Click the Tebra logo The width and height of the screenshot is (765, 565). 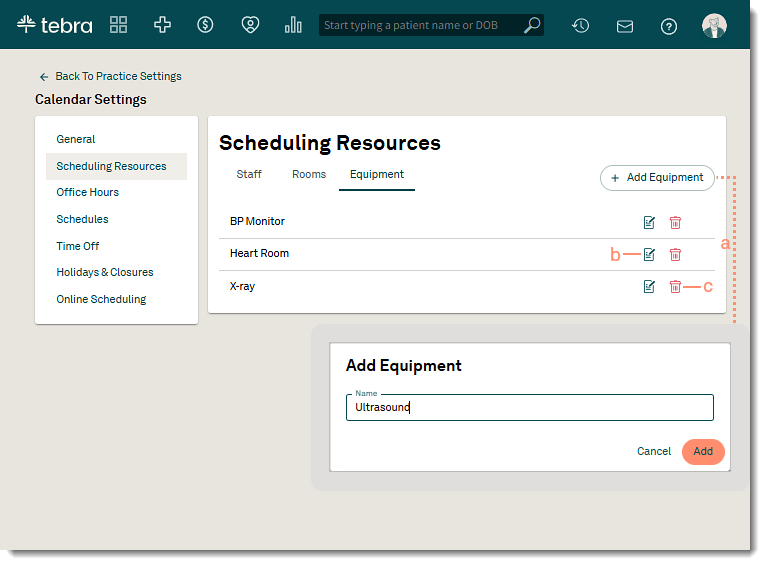(x=54, y=25)
